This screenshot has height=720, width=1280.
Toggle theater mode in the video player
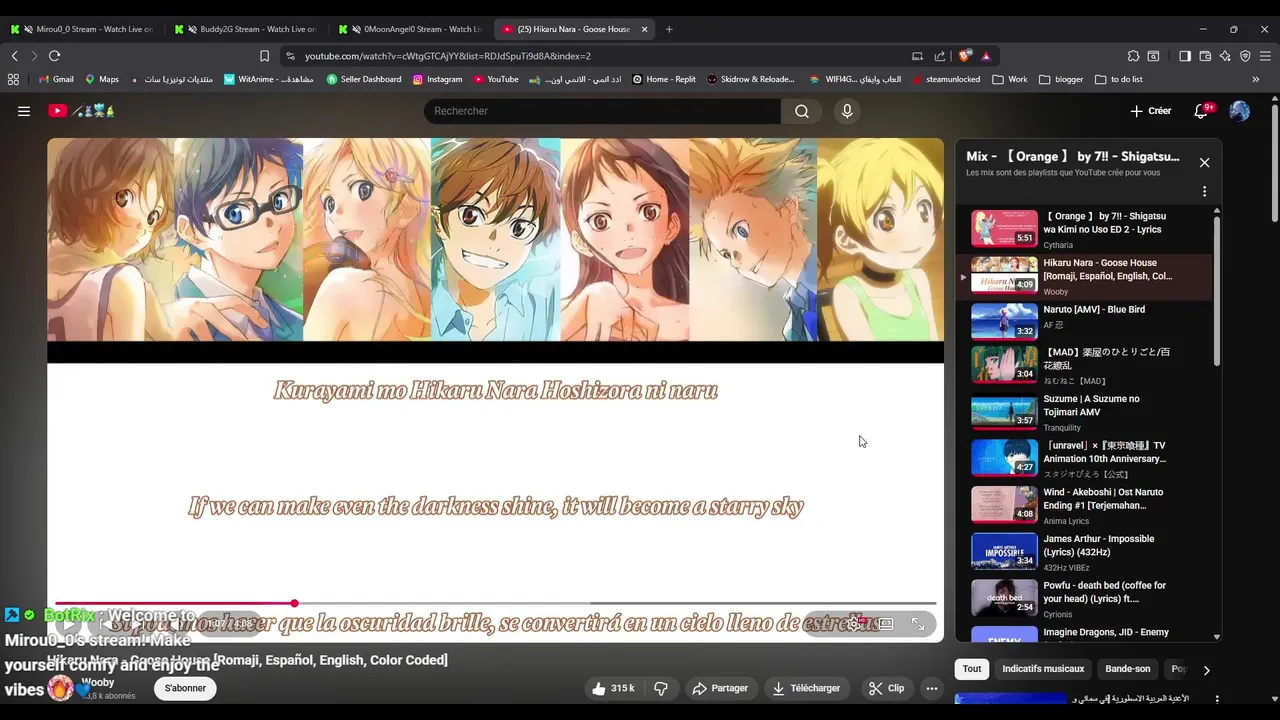tap(885, 623)
